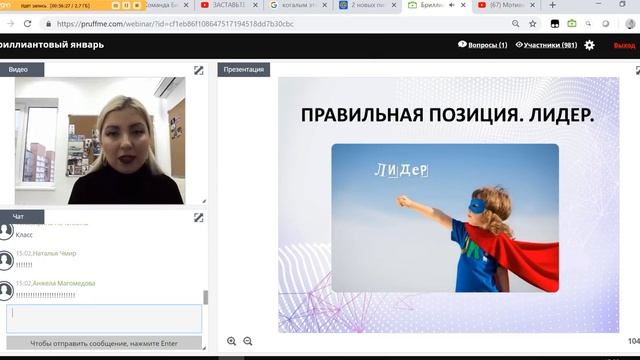Screen dimensions: 640x360
Task: Mute the Бриллиантовый tab audio icon
Action: tap(452, 5)
